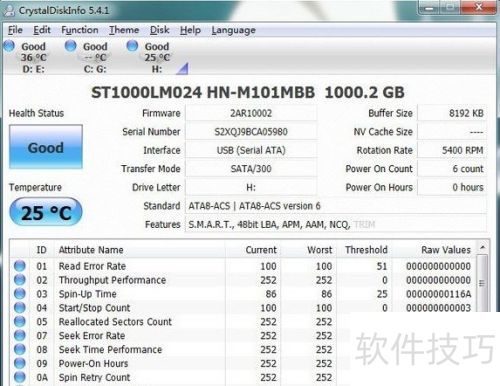
Task: Click the Firmware value 2AR10002
Action: point(251,113)
